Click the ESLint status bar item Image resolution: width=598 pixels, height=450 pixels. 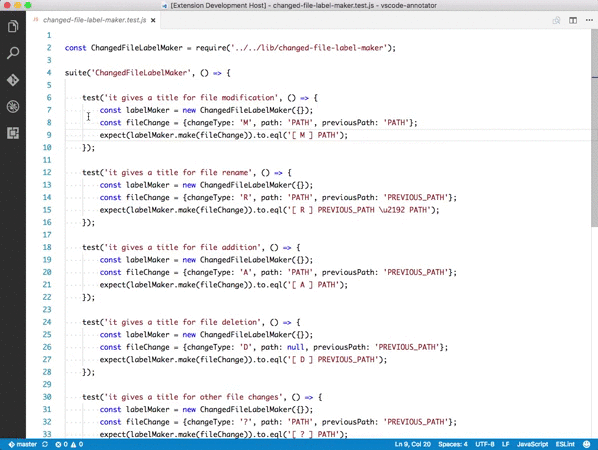point(565,444)
